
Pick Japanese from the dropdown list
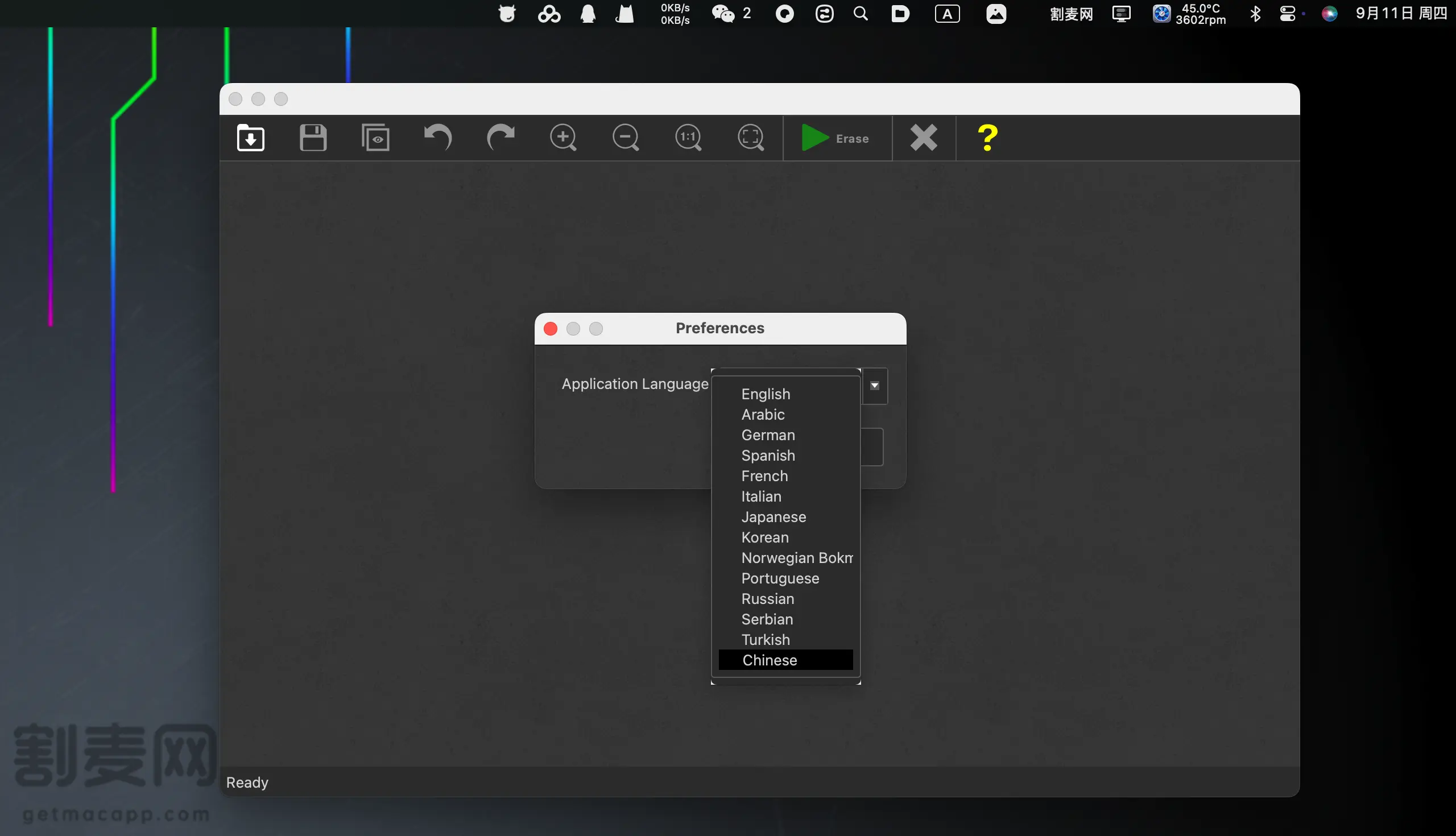(773, 517)
